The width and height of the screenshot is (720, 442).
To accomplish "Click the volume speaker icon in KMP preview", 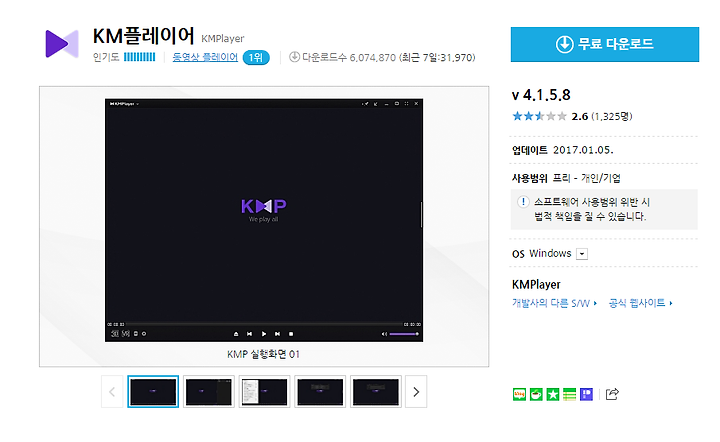I will [384, 334].
